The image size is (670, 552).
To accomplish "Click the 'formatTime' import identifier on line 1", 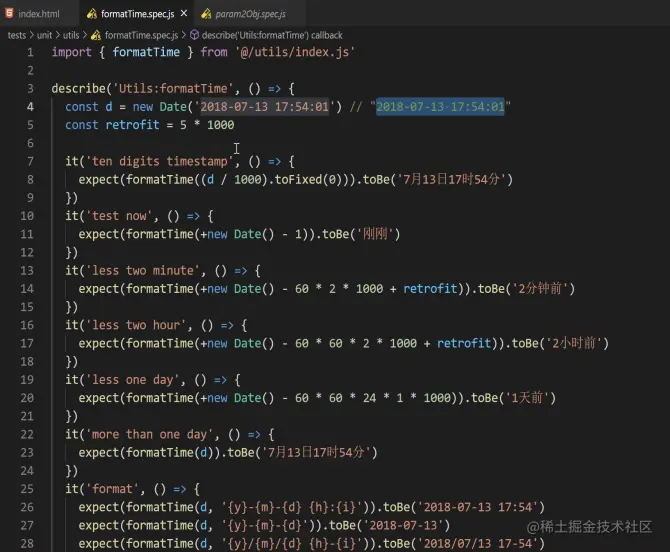I will coord(146,52).
